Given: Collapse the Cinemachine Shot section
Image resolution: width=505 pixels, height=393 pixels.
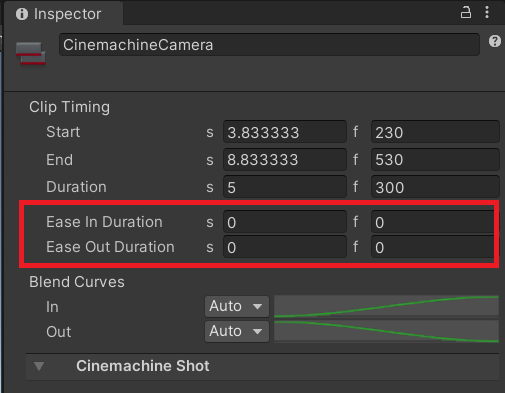Looking at the screenshot, I should click(39, 366).
